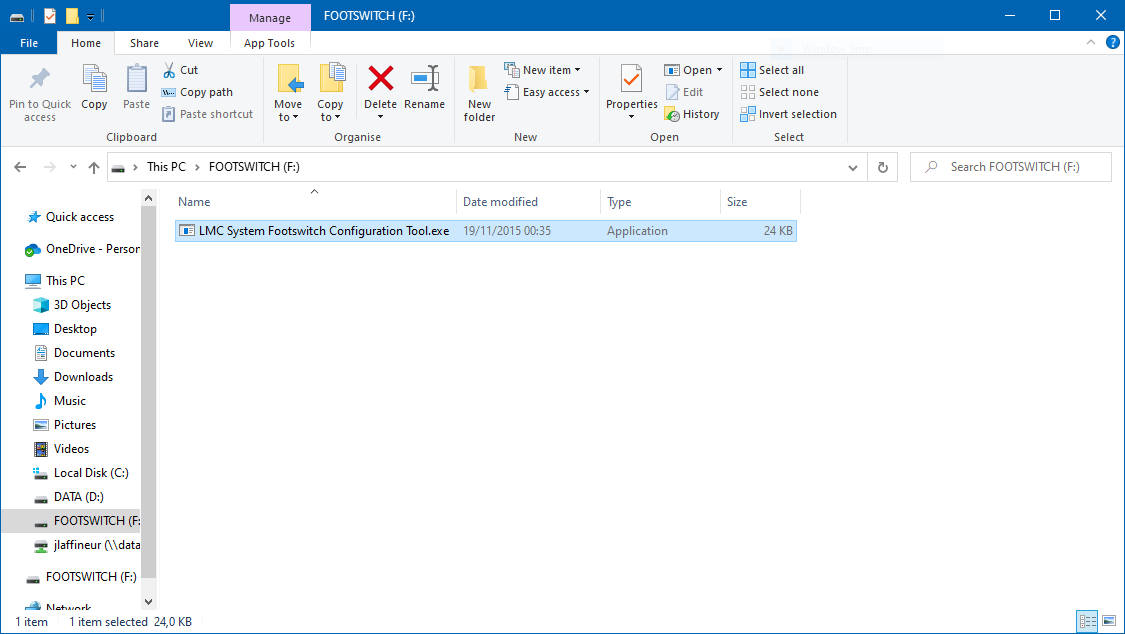Click Copy path in Clipboard group
Viewport: 1125px width, 634px height.
[x=197, y=93]
